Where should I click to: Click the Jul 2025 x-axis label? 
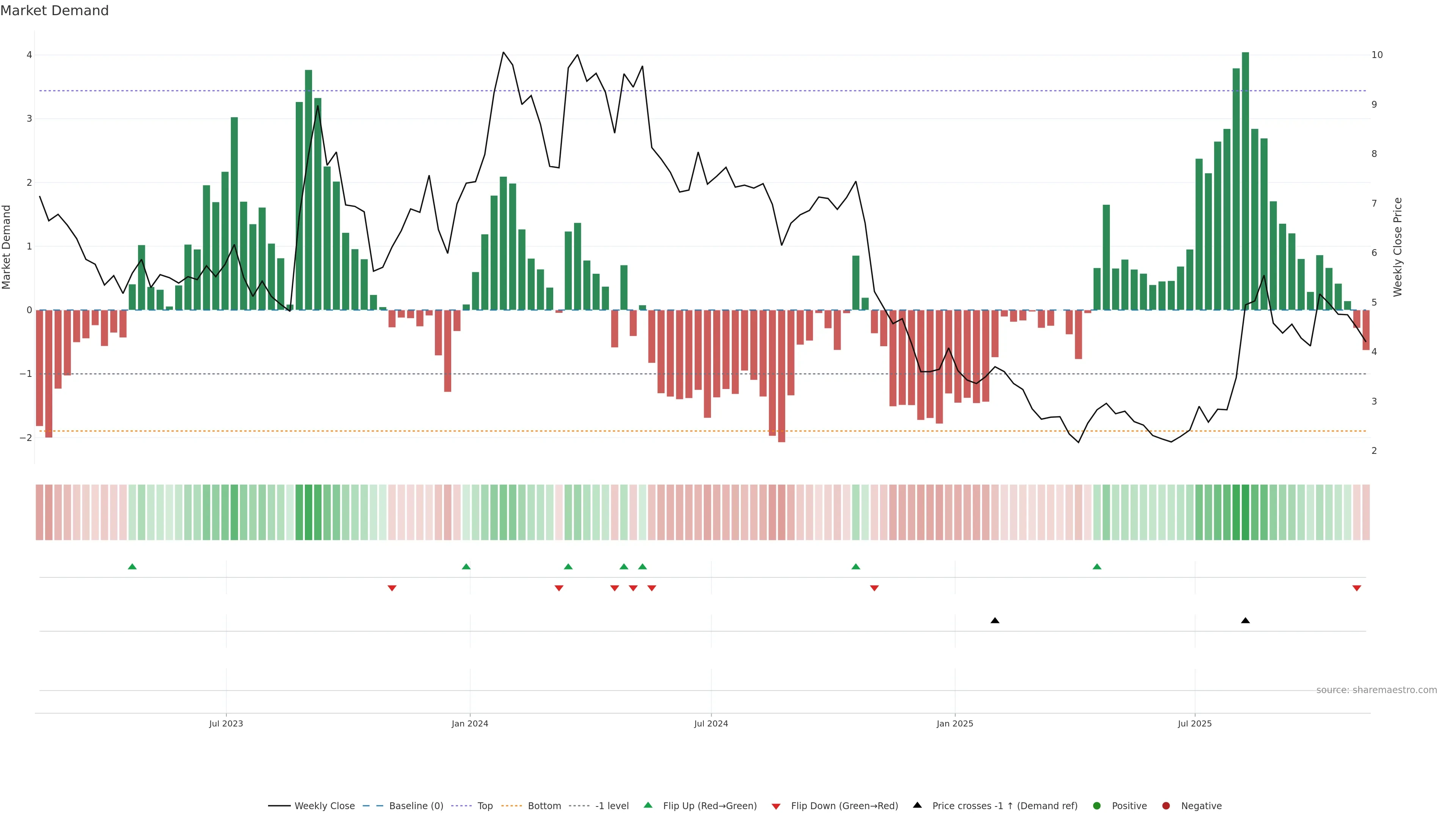(x=1194, y=723)
